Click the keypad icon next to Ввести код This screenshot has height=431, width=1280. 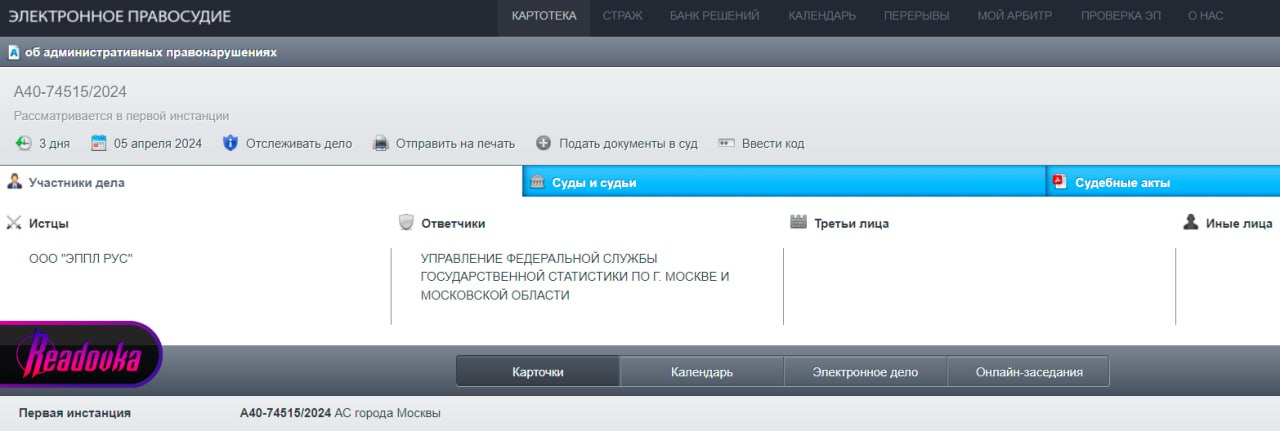click(726, 143)
